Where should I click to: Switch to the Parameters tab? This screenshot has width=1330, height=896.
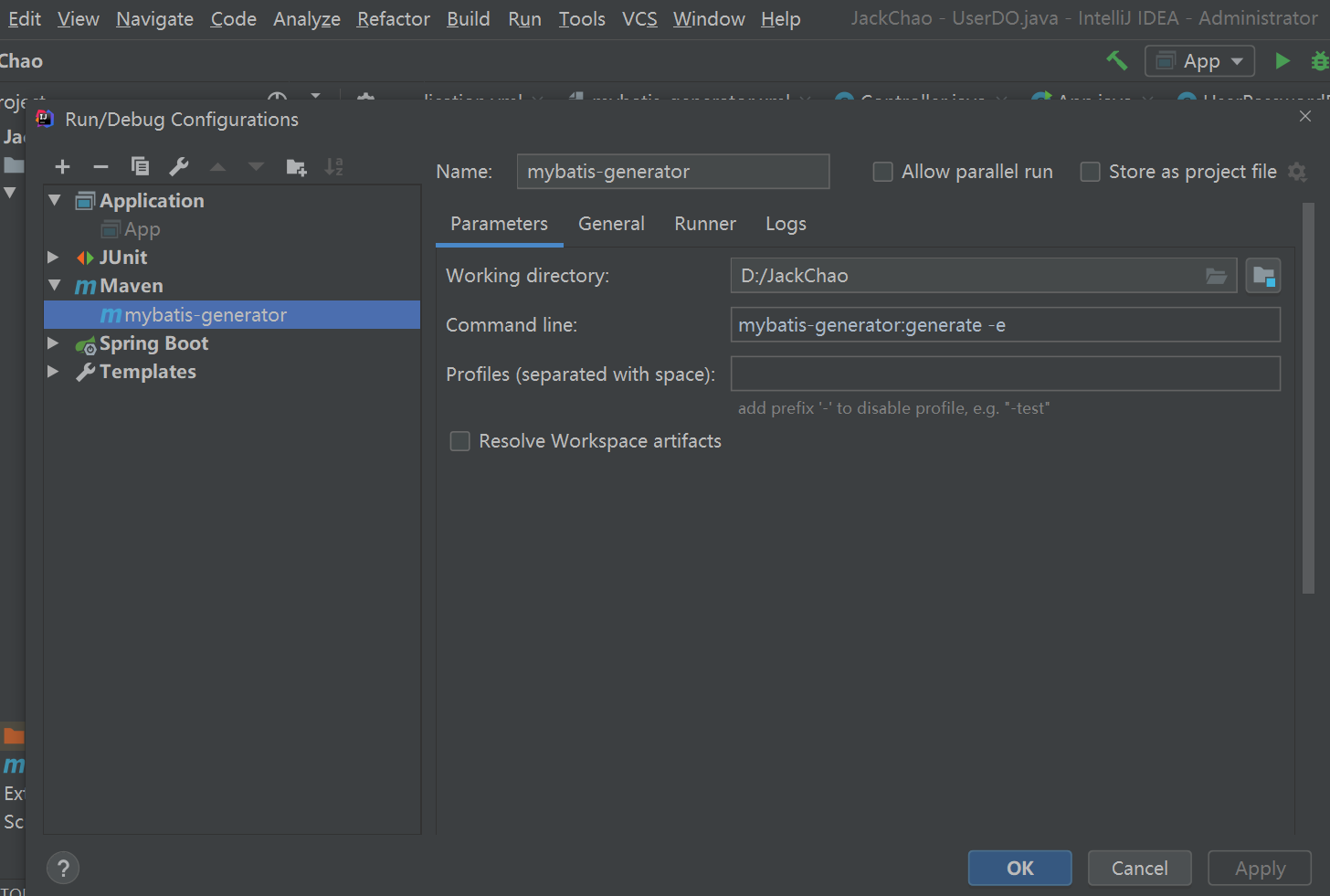click(499, 224)
